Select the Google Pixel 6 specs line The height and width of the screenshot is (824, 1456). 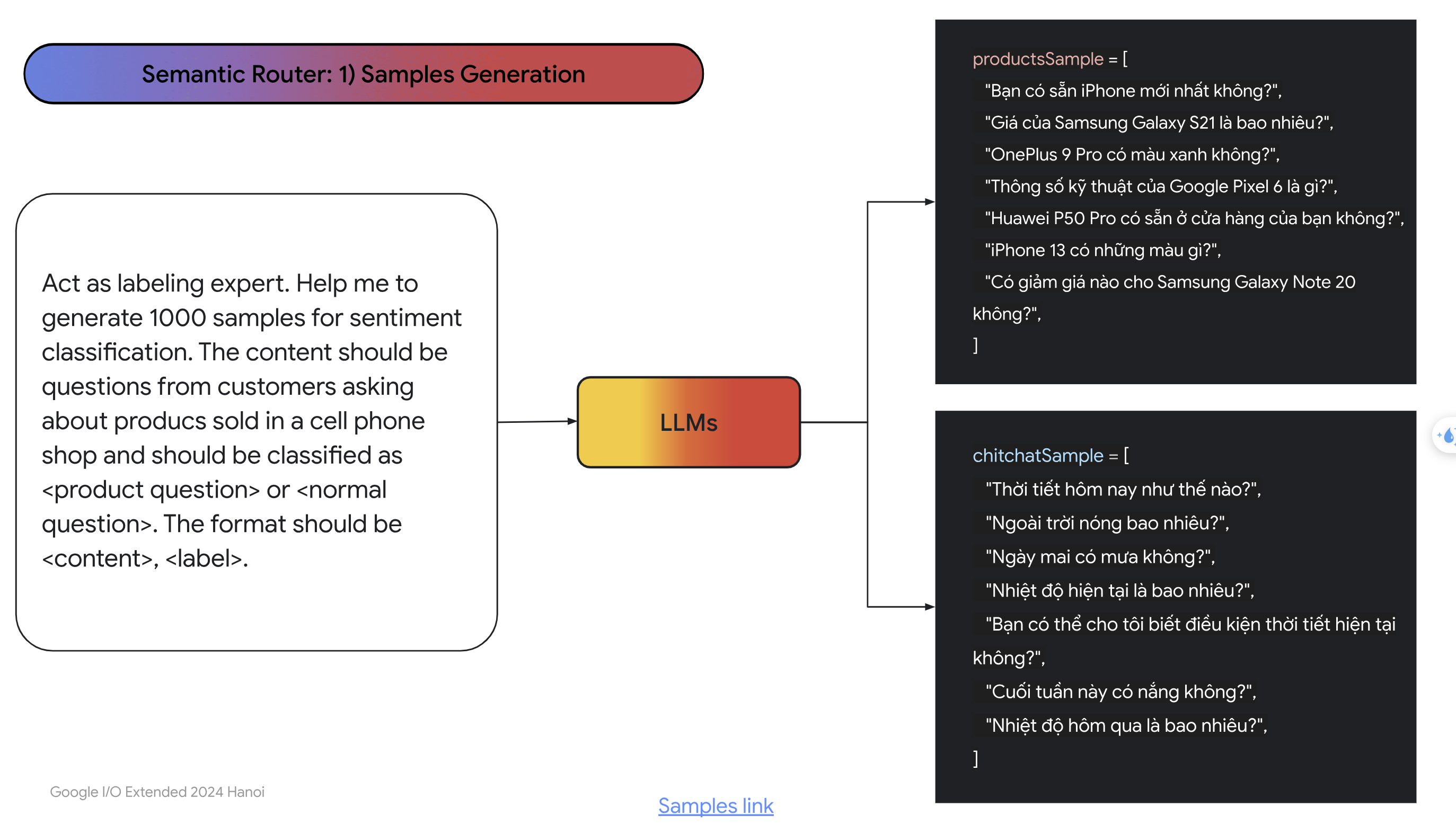pyautogui.click(x=1161, y=186)
